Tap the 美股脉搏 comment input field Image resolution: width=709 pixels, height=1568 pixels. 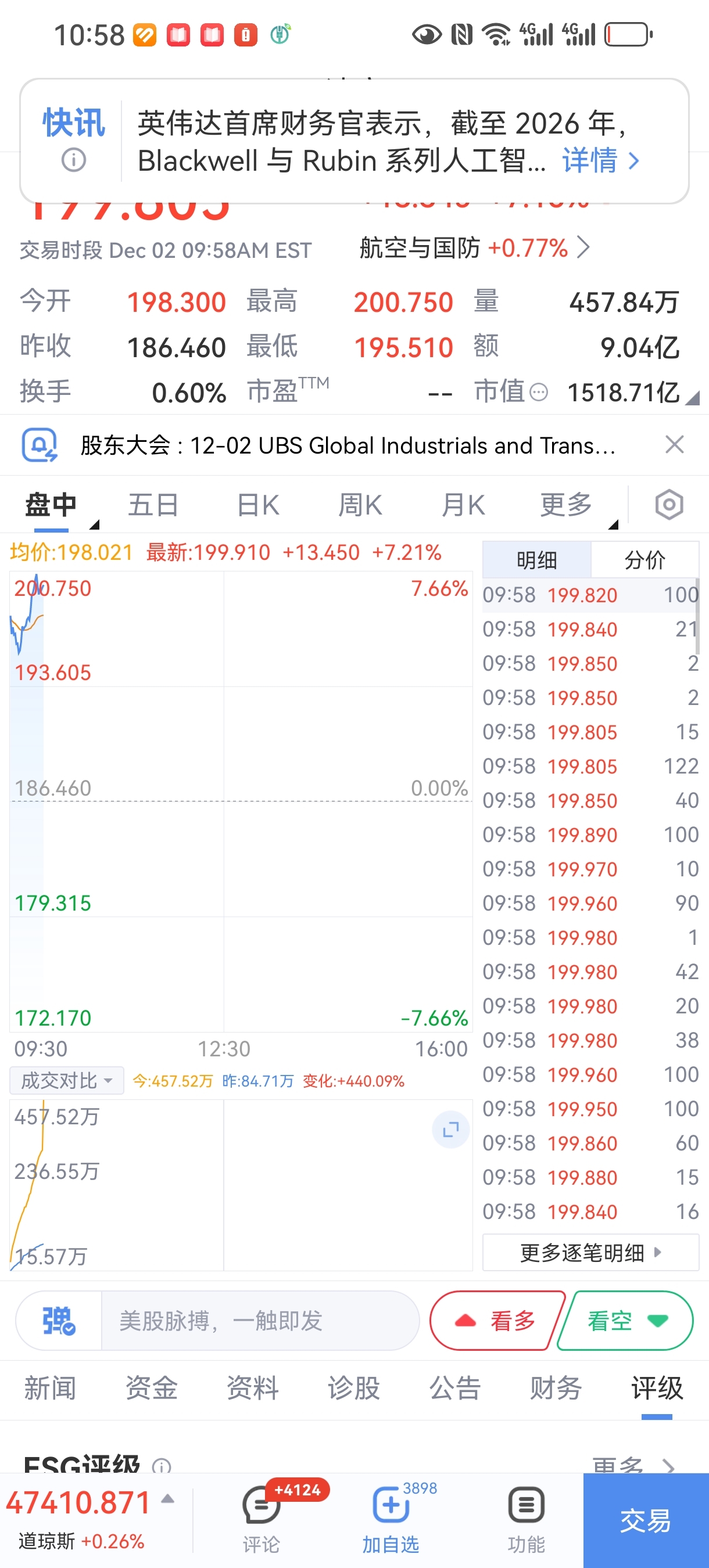tap(259, 1320)
